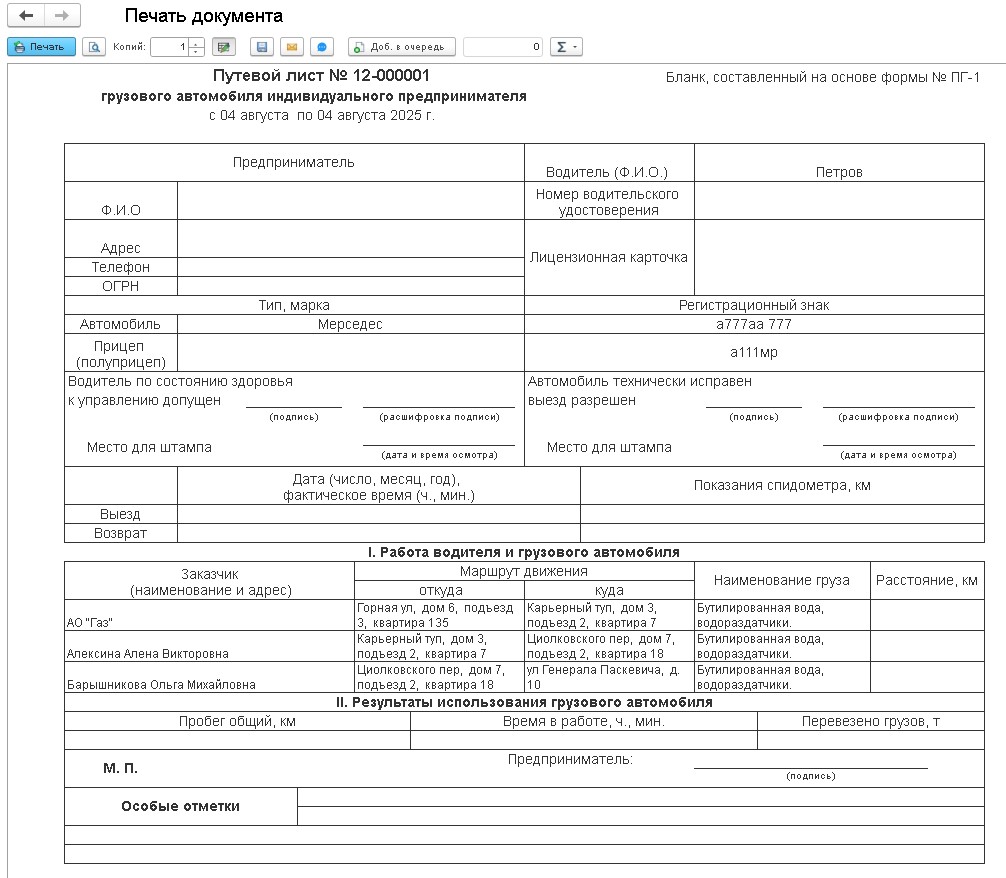This screenshot has height=878, width=1006.
Task: Toggle the edit mode icon in toolbar
Action: coord(223,47)
